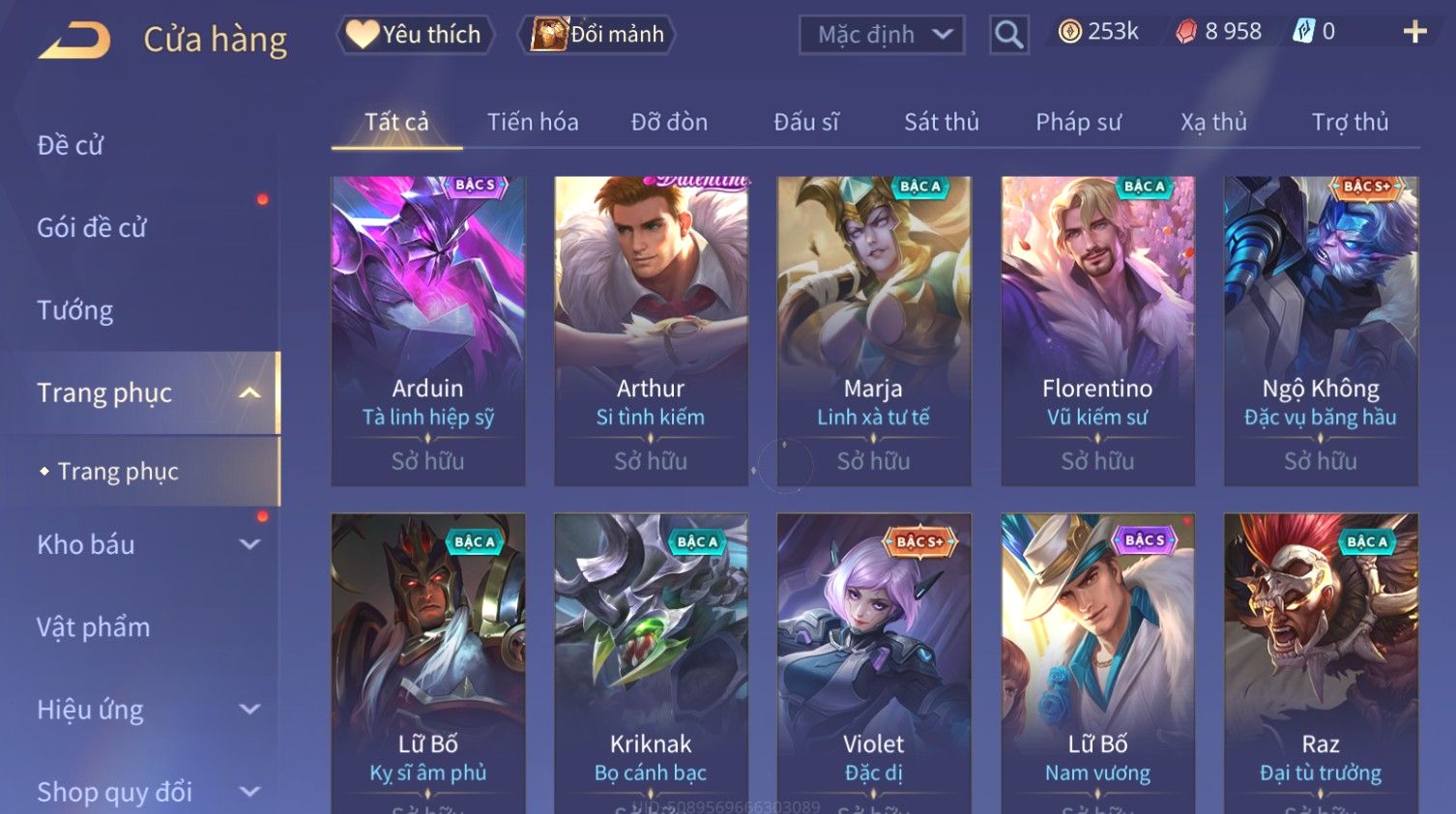Tap the red ruby currency icon

(x=1186, y=32)
